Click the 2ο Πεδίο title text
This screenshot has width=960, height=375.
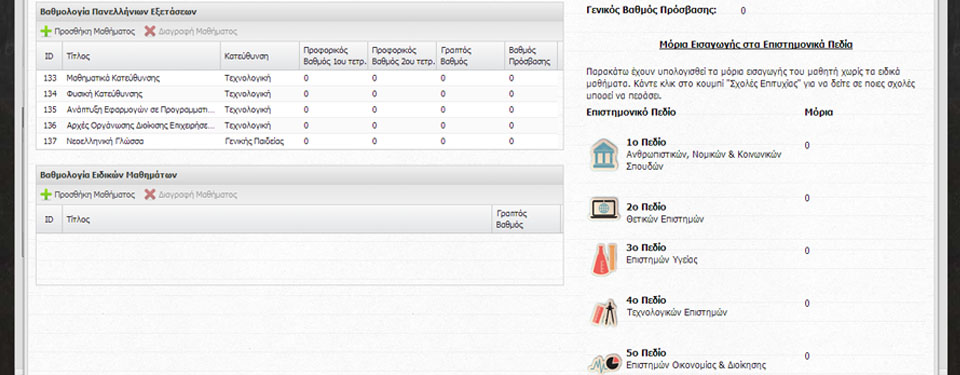[x=646, y=207]
